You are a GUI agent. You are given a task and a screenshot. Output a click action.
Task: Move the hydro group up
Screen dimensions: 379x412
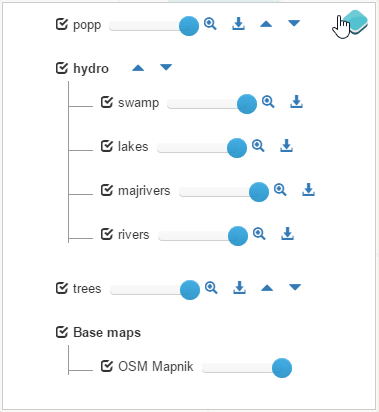pos(138,68)
